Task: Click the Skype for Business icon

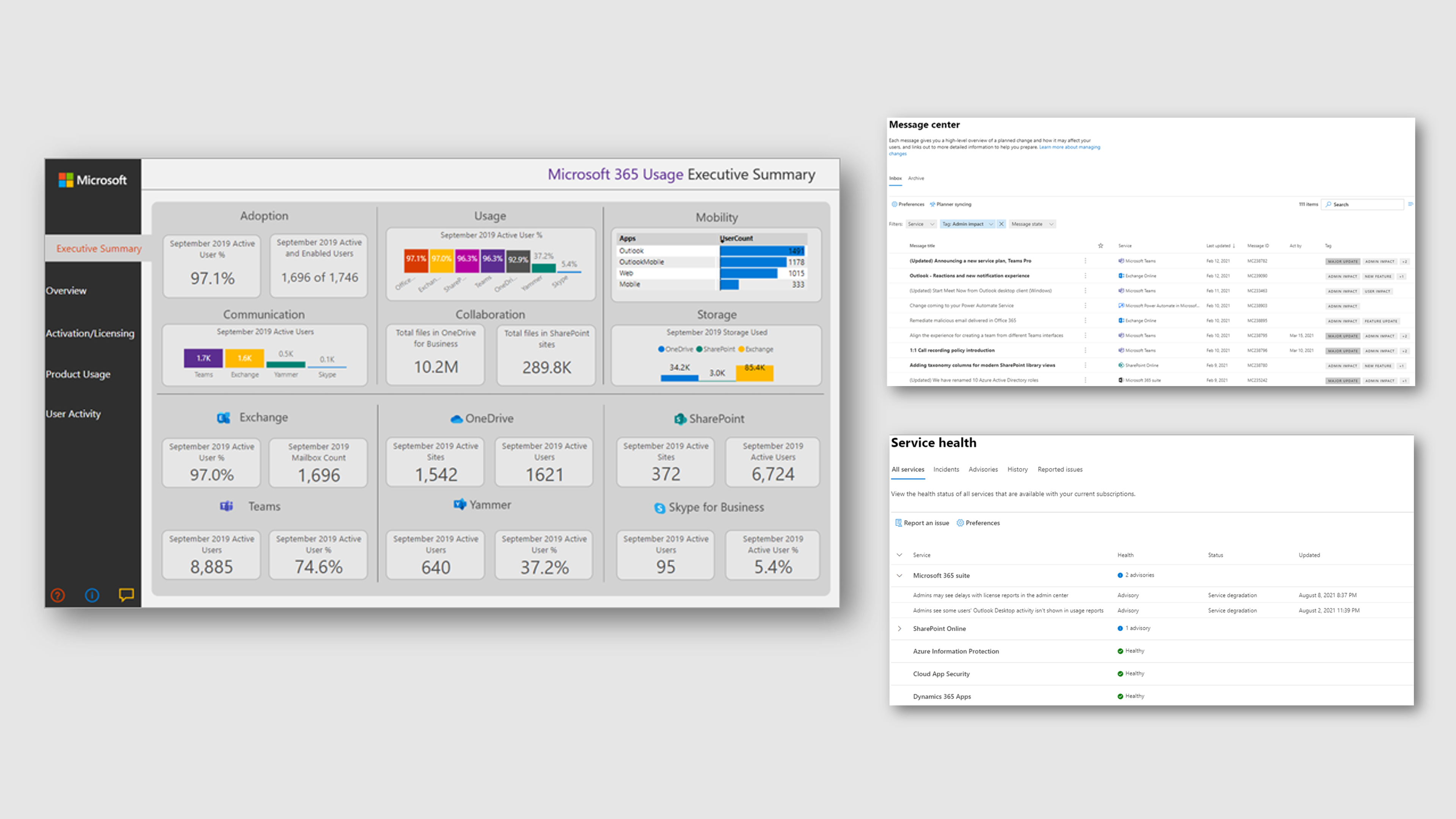Action: 660,508
